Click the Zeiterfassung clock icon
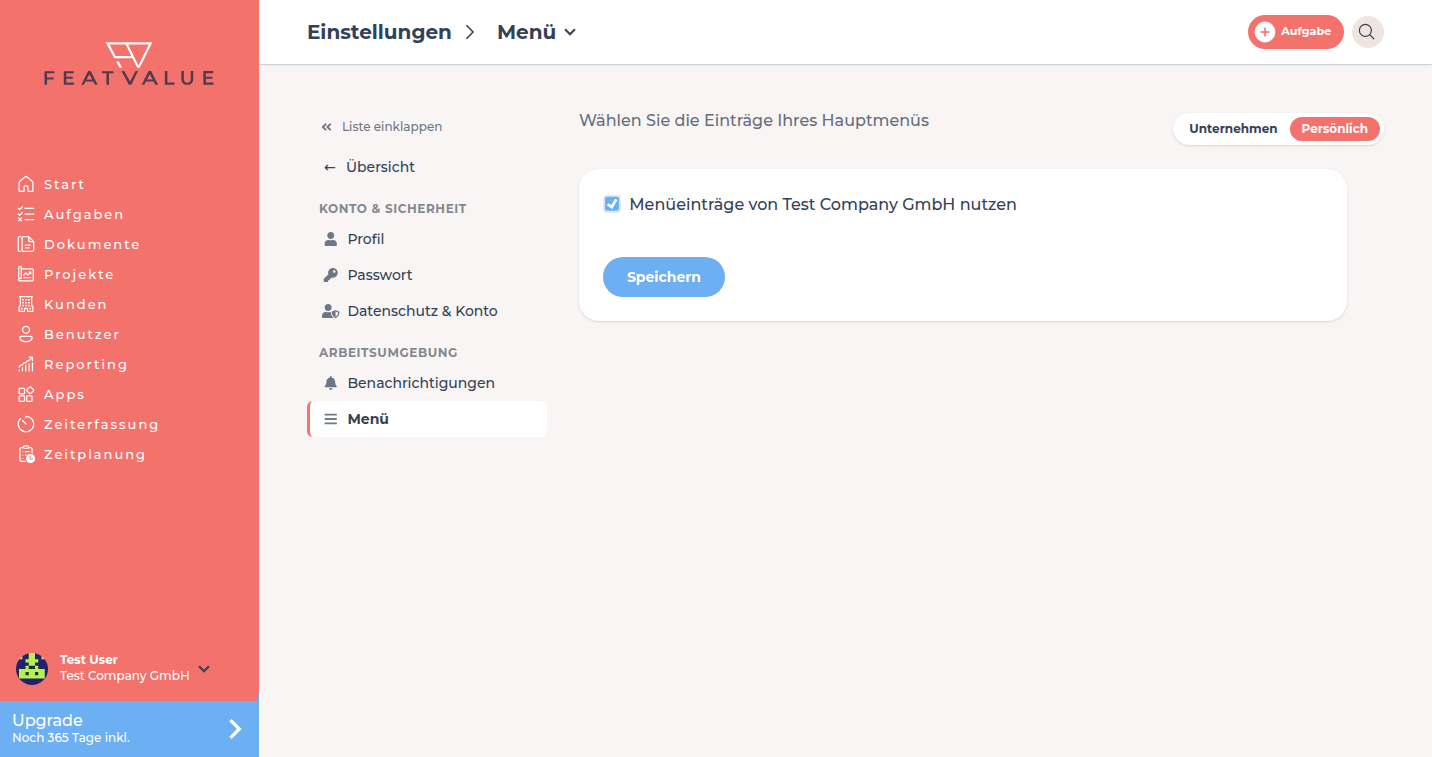The image size is (1432, 757). tap(26, 424)
